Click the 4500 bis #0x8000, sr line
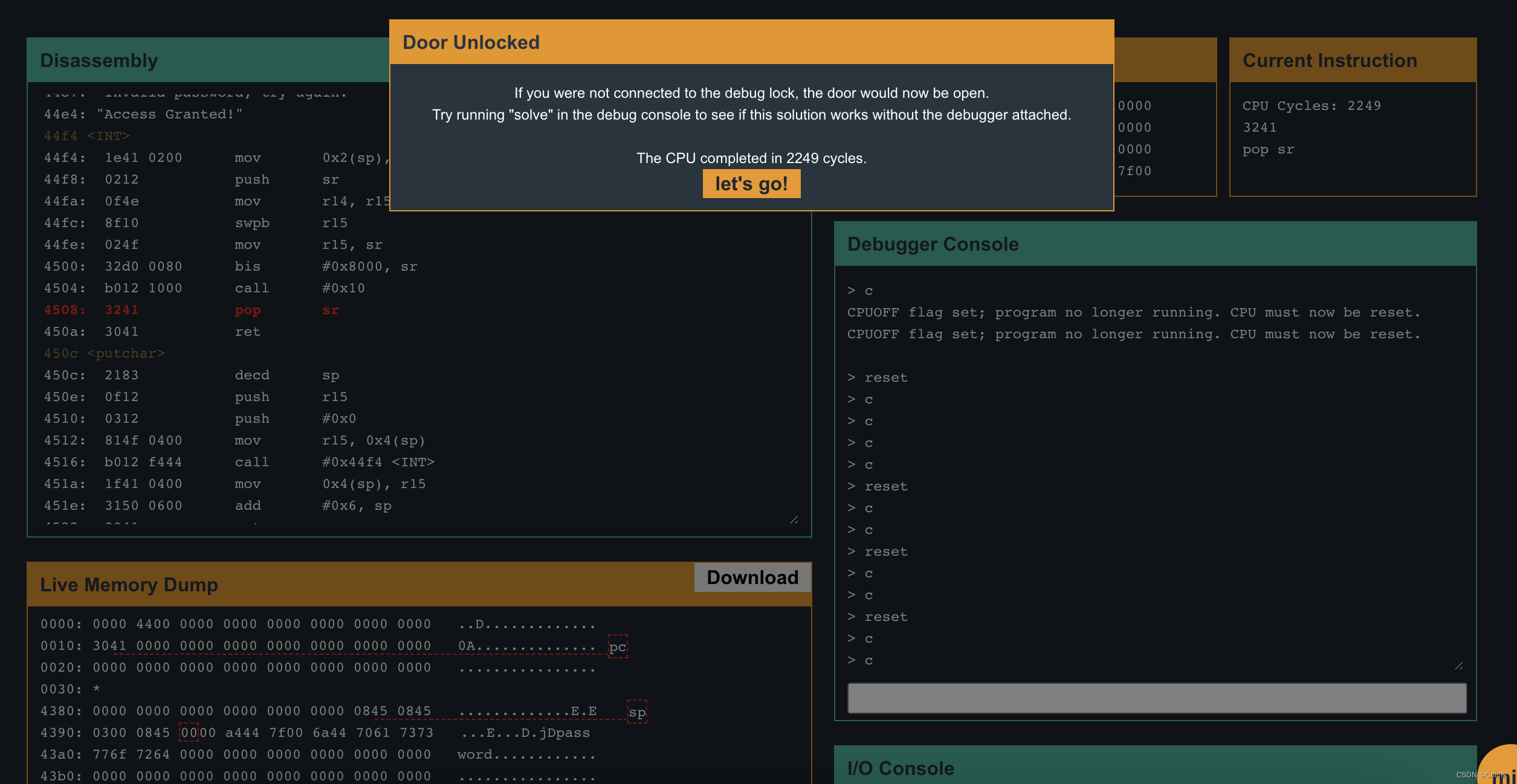Image resolution: width=1517 pixels, height=784 pixels. click(x=230, y=266)
